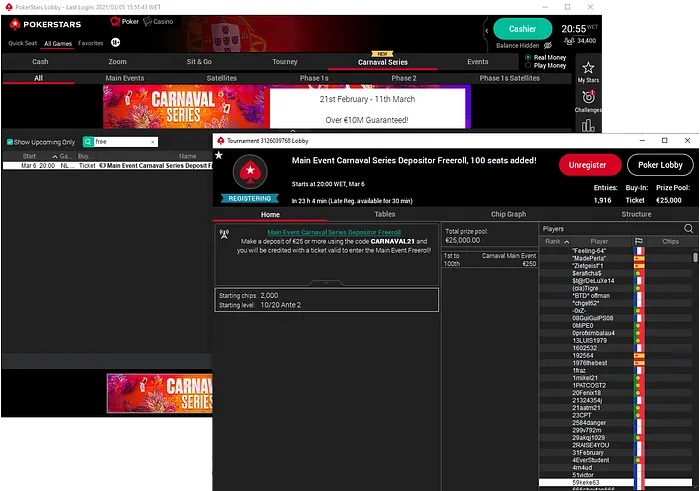This screenshot has width=700, height=491.
Task: Click the flag next to "Feeling-64"
Action: 639,251
